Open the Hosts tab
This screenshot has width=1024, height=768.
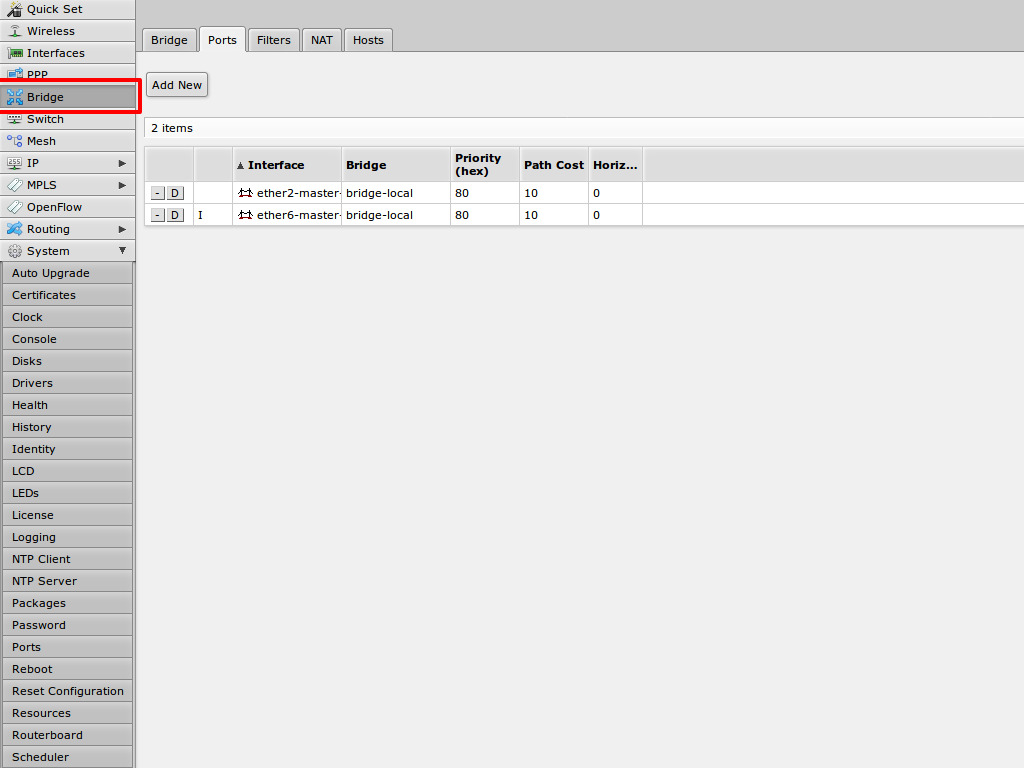pos(368,40)
